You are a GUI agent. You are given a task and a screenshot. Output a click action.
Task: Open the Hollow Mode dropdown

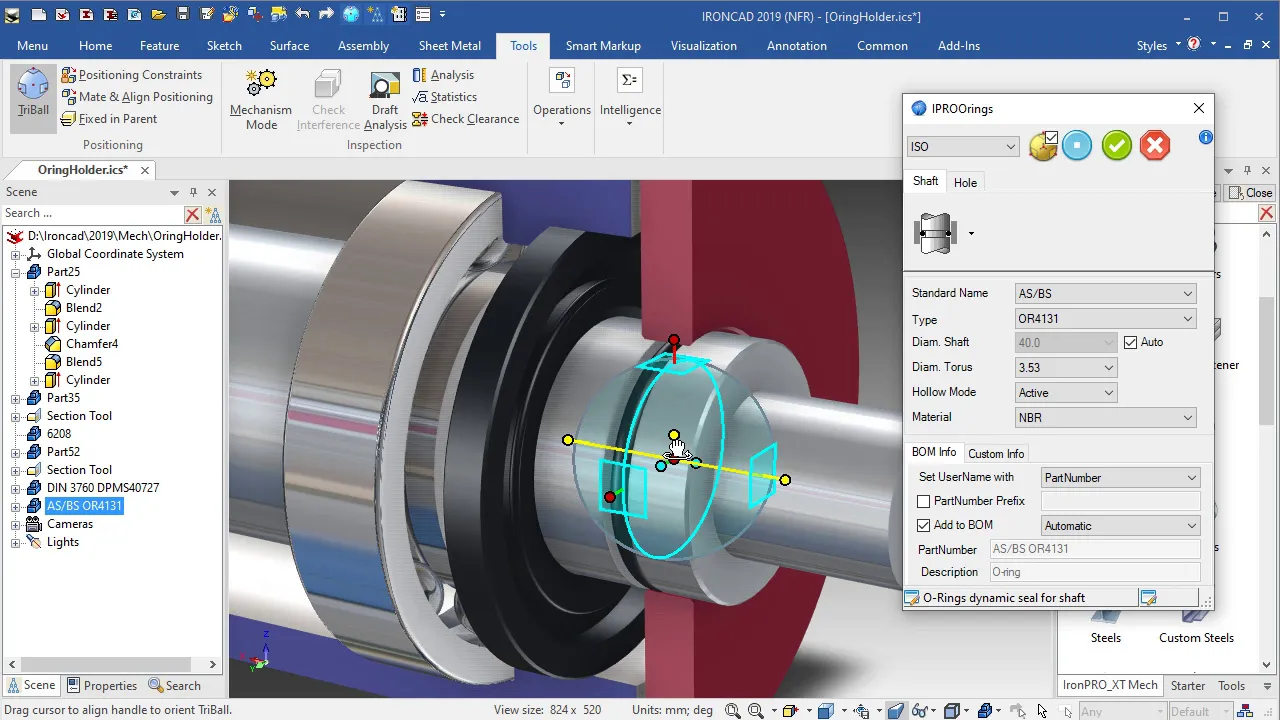tap(1066, 393)
